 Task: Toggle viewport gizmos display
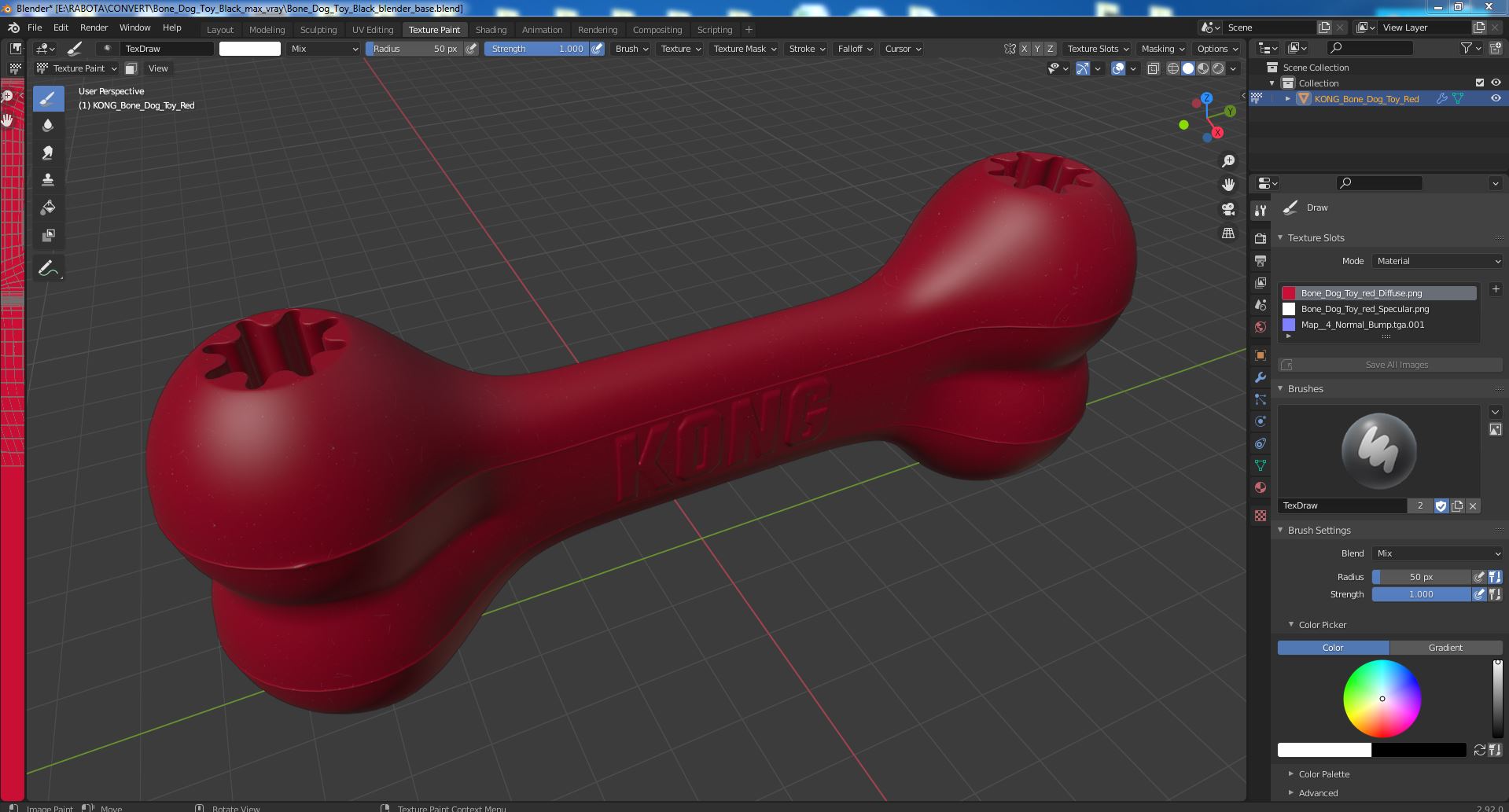(1083, 68)
